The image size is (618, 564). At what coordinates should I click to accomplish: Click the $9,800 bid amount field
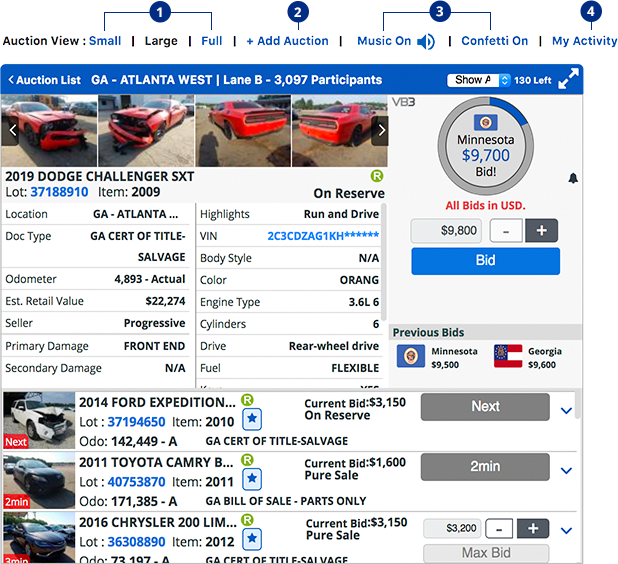[x=447, y=231]
